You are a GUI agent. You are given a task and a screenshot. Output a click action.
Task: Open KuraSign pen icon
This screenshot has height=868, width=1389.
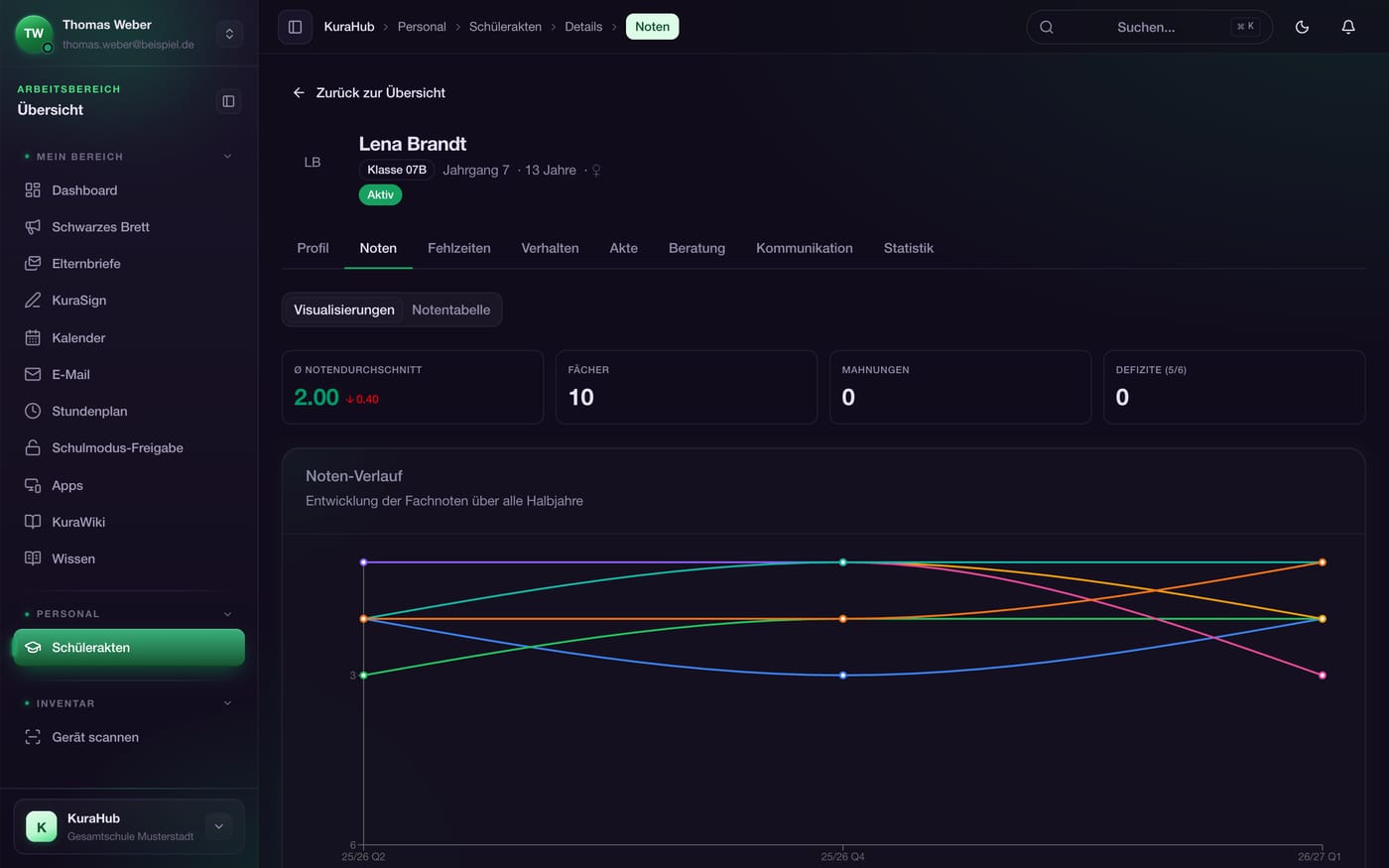(33, 301)
